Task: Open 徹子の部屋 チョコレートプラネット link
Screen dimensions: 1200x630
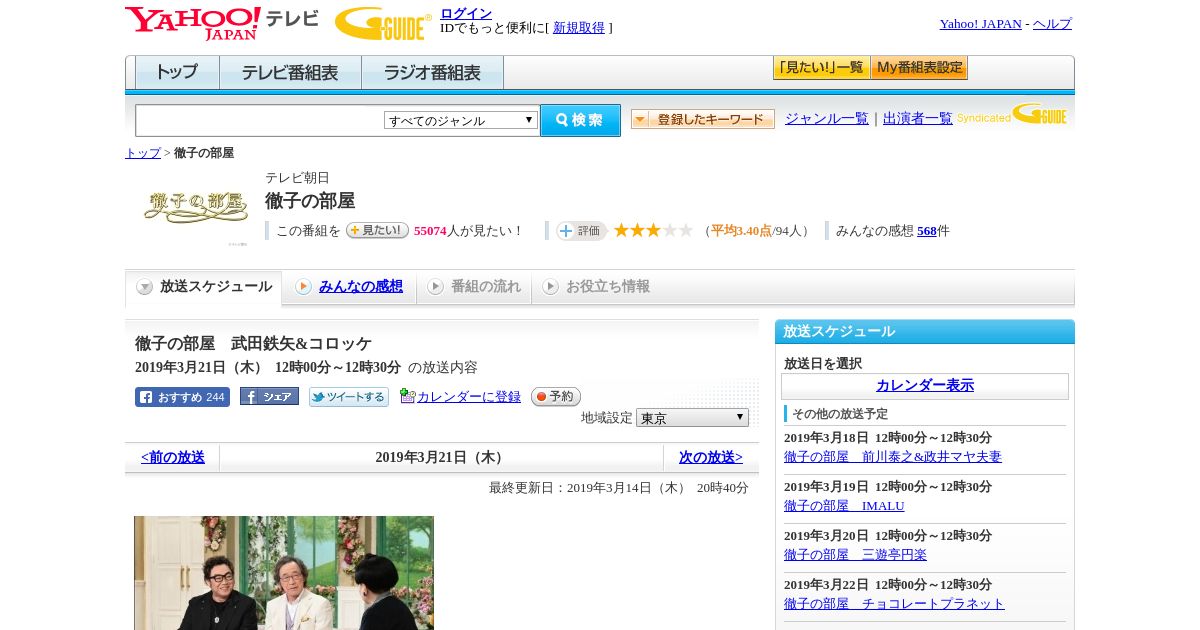Action: click(894, 604)
